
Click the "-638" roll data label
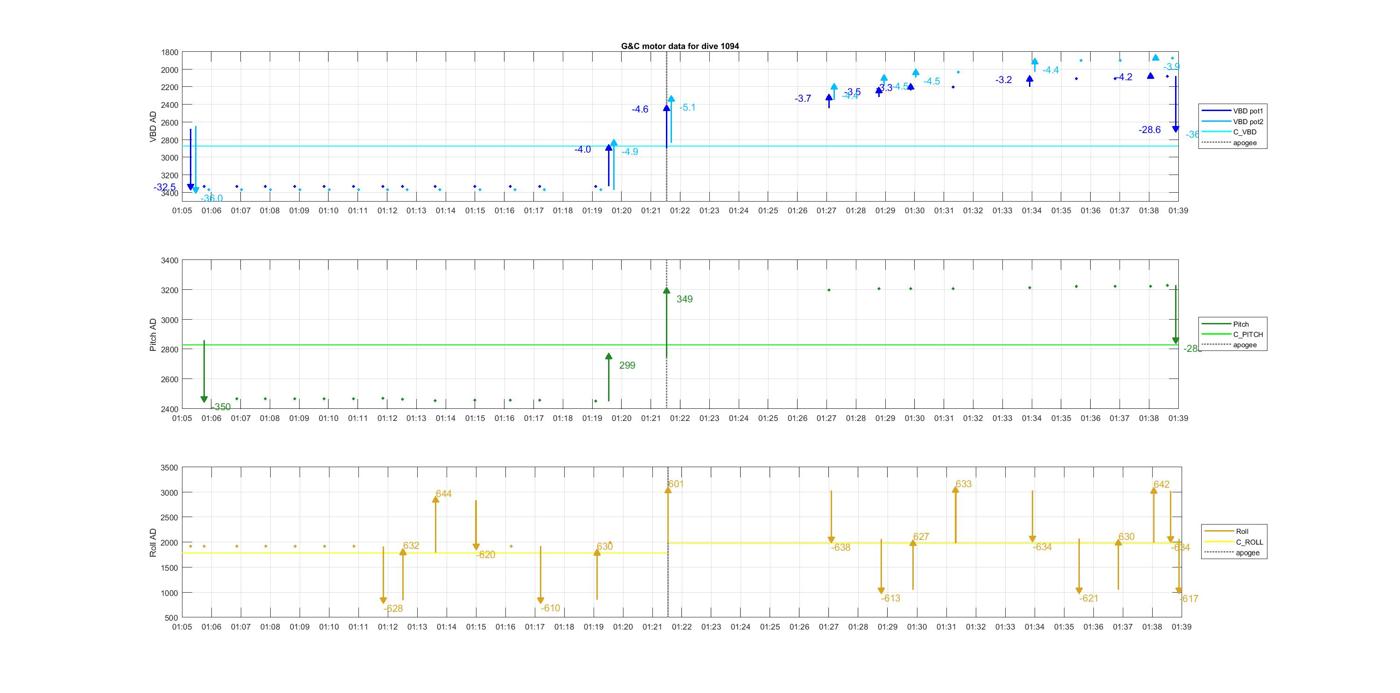click(841, 547)
